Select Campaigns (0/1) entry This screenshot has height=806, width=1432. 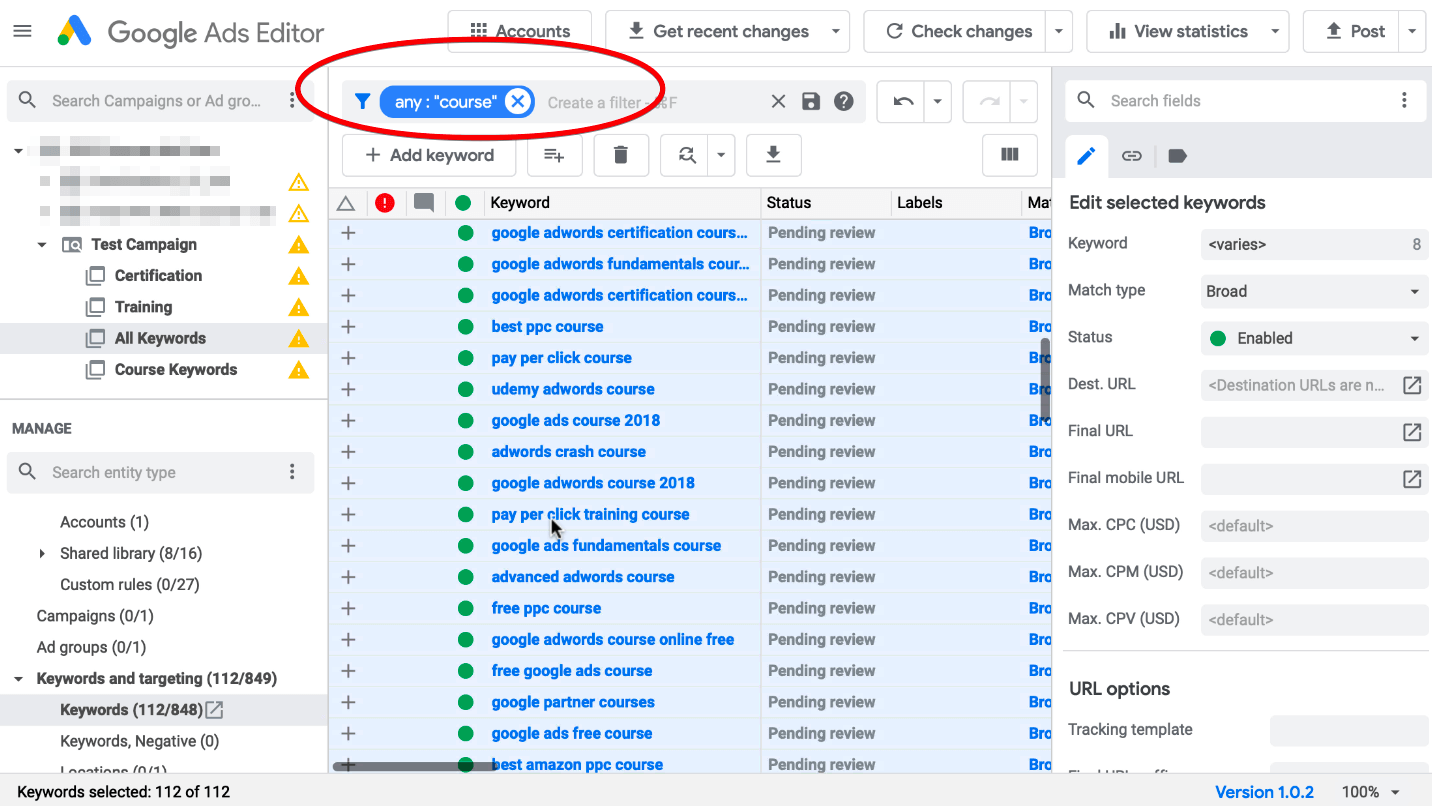95,616
